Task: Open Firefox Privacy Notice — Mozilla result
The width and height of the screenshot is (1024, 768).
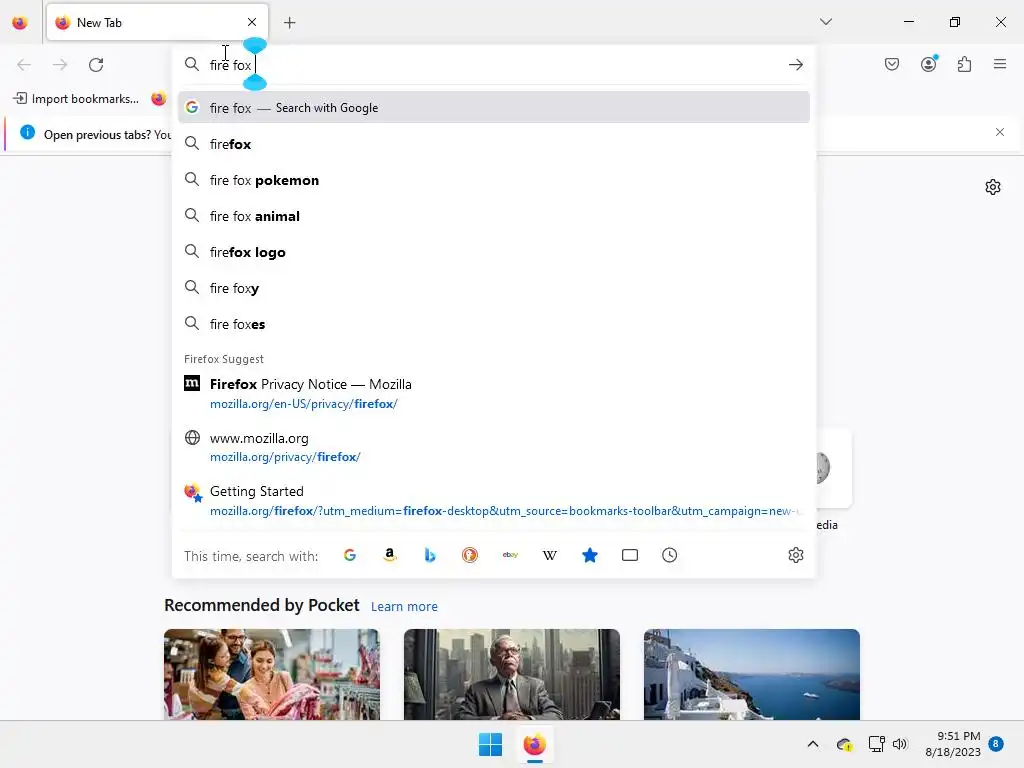Action: tap(494, 393)
